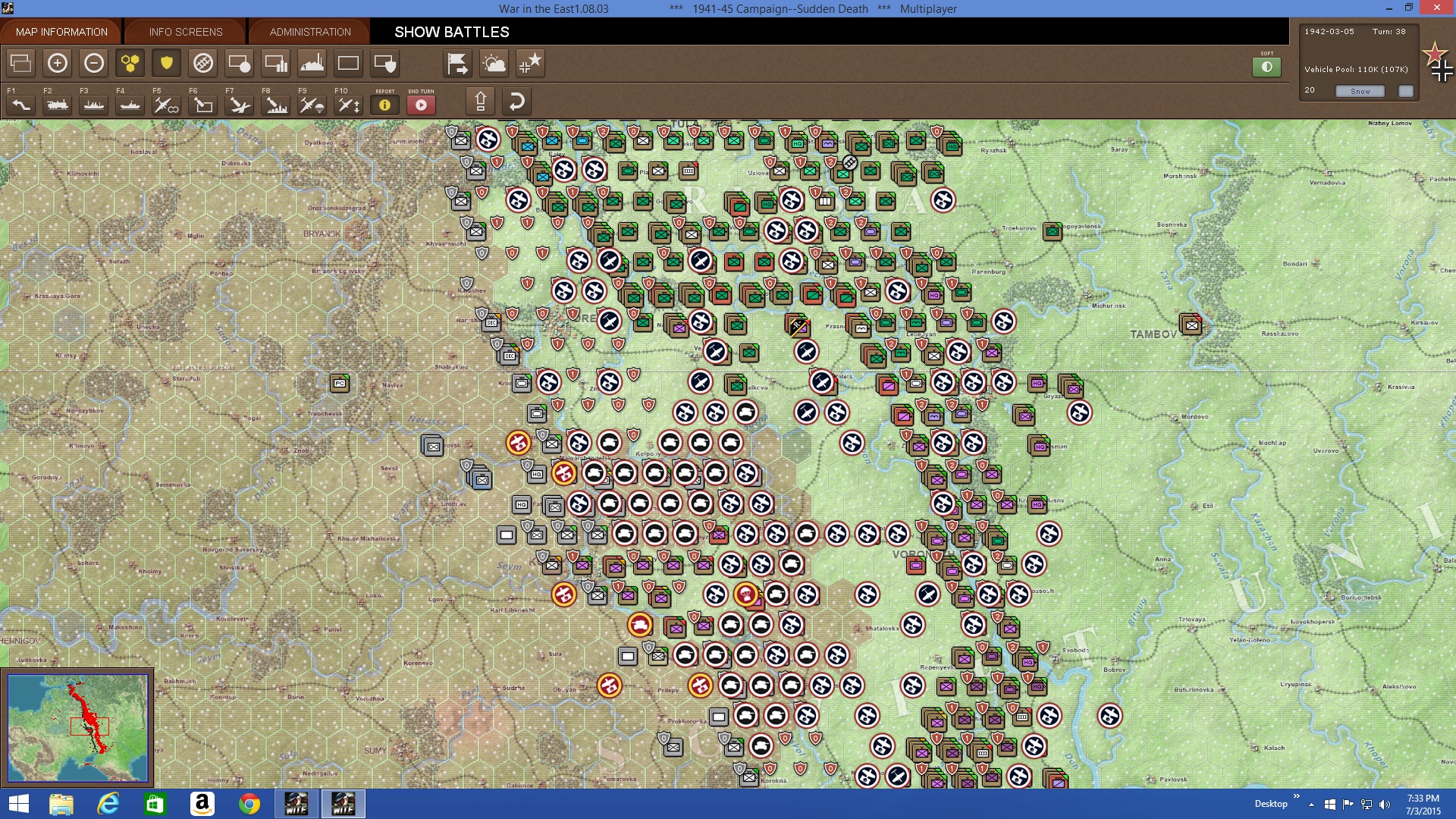Click the Turn: 38 indicator
The image size is (1456, 819).
tap(1389, 32)
